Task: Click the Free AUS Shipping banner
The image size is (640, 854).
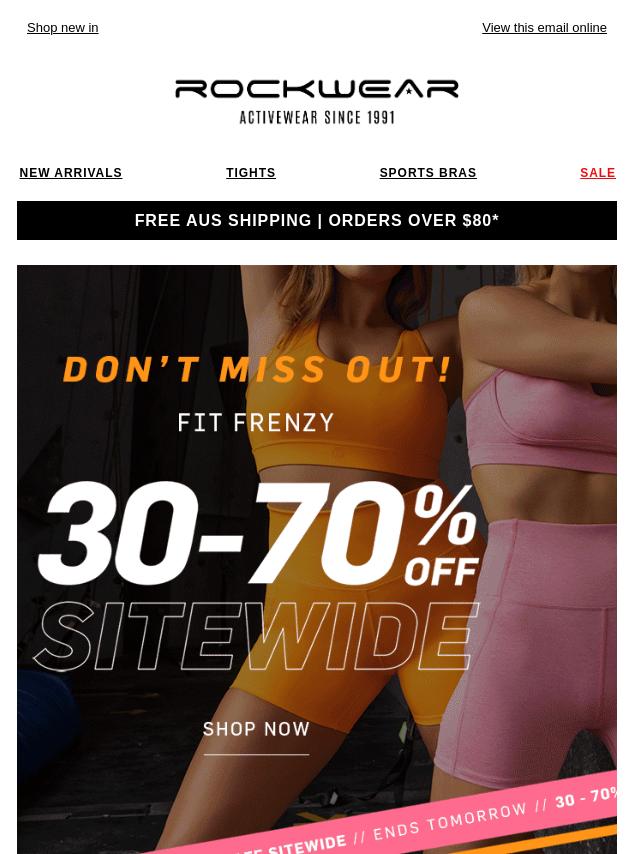Action: click(317, 221)
